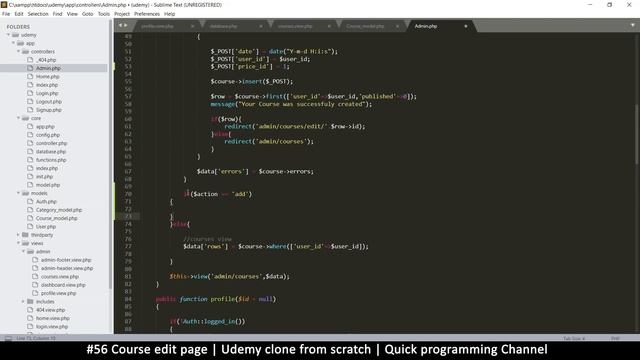Open the Project menu

click(x=122, y=14)
